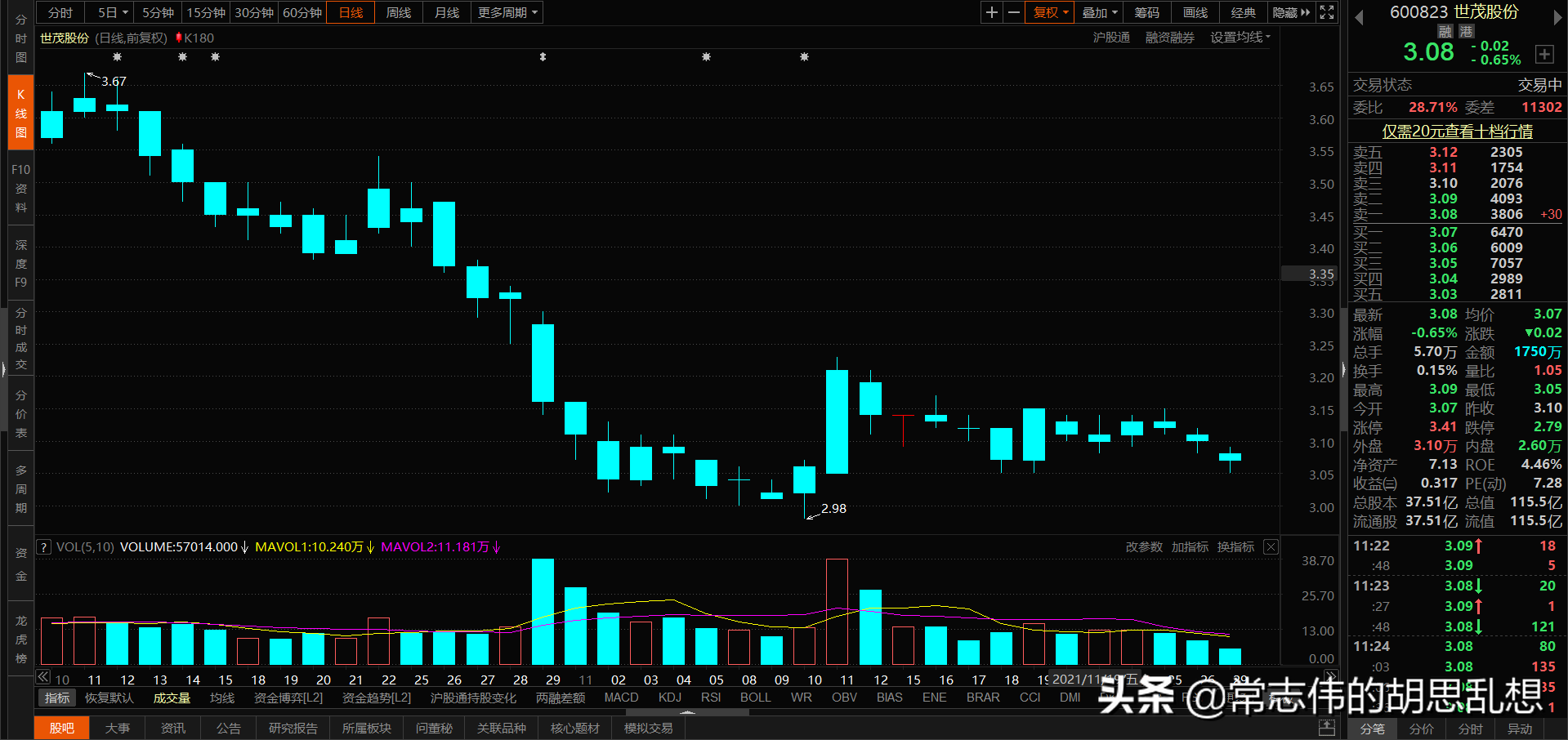Activate the 画线 drawing tool
Screen dimensions: 1568x740
click(1194, 12)
